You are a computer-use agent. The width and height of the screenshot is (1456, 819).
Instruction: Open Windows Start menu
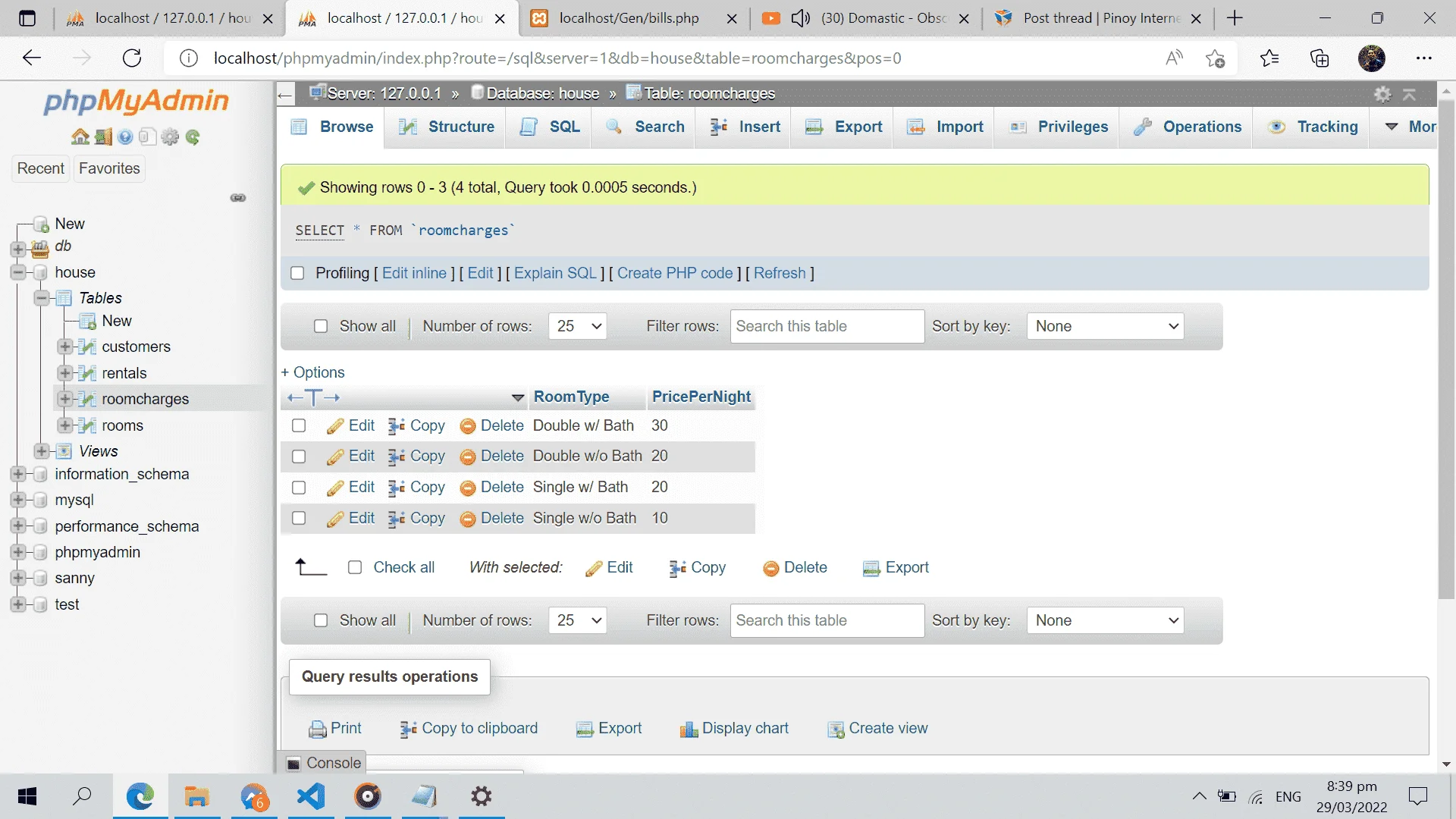point(27,796)
